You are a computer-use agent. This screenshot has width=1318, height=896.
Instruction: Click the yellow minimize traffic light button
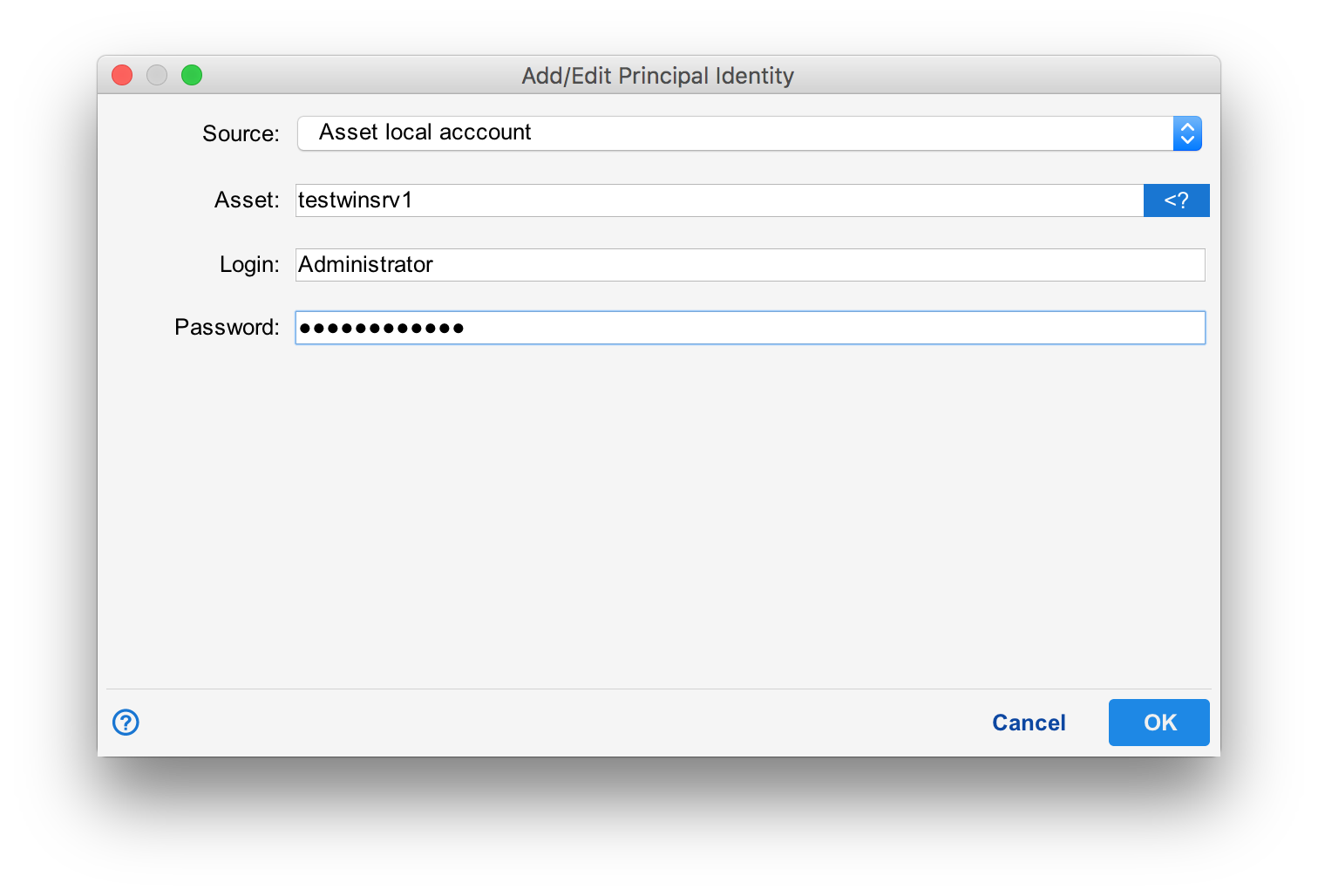pyautogui.click(x=156, y=75)
